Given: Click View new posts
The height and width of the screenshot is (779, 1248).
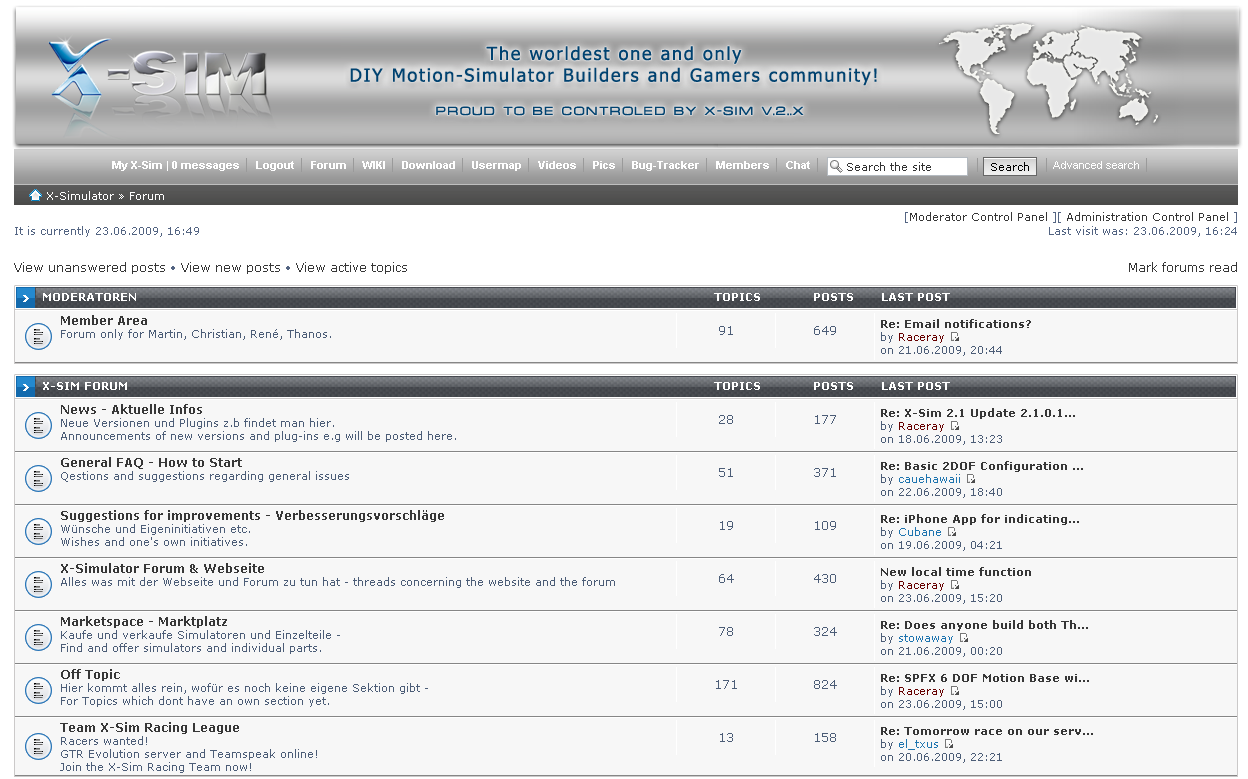Looking at the screenshot, I should [231, 268].
